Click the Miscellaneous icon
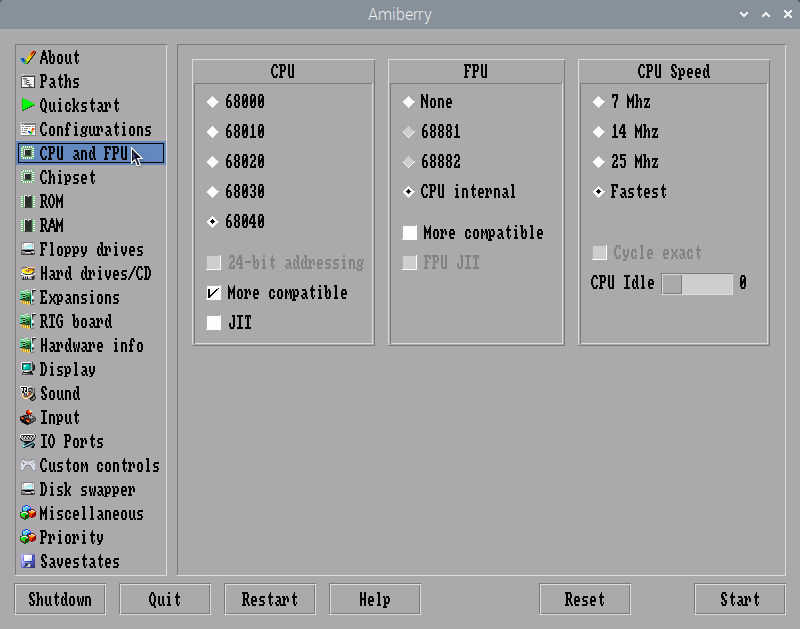Viewport: 800px width, 629px height. tap(28, 513)
